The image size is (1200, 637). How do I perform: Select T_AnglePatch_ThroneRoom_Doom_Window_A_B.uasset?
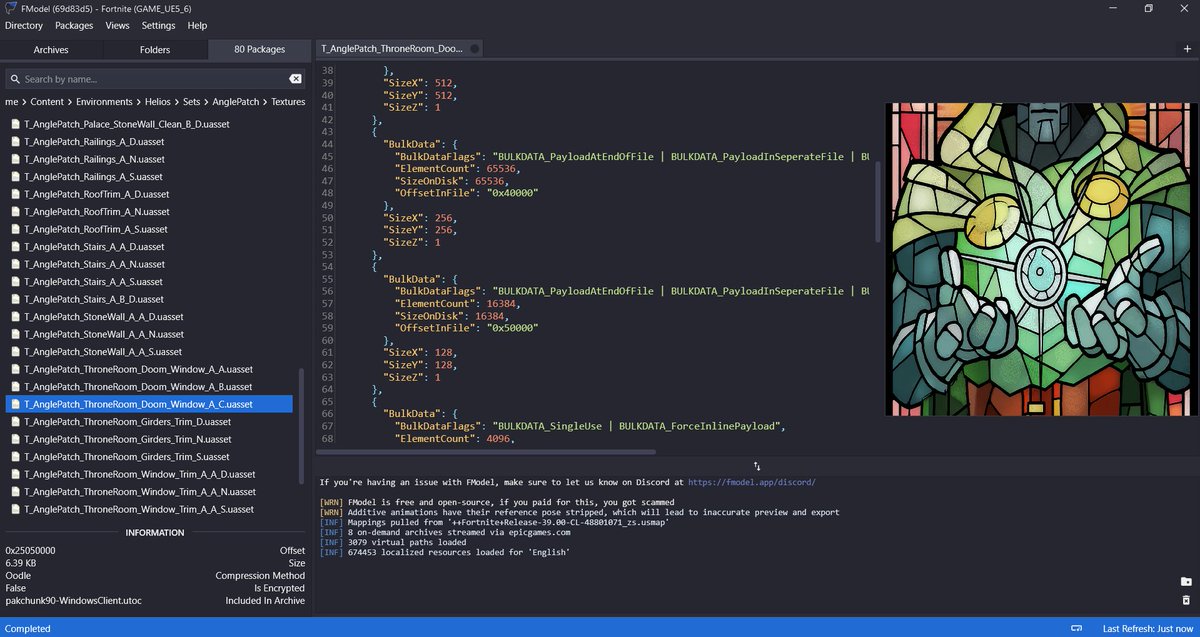pos(150,387)
